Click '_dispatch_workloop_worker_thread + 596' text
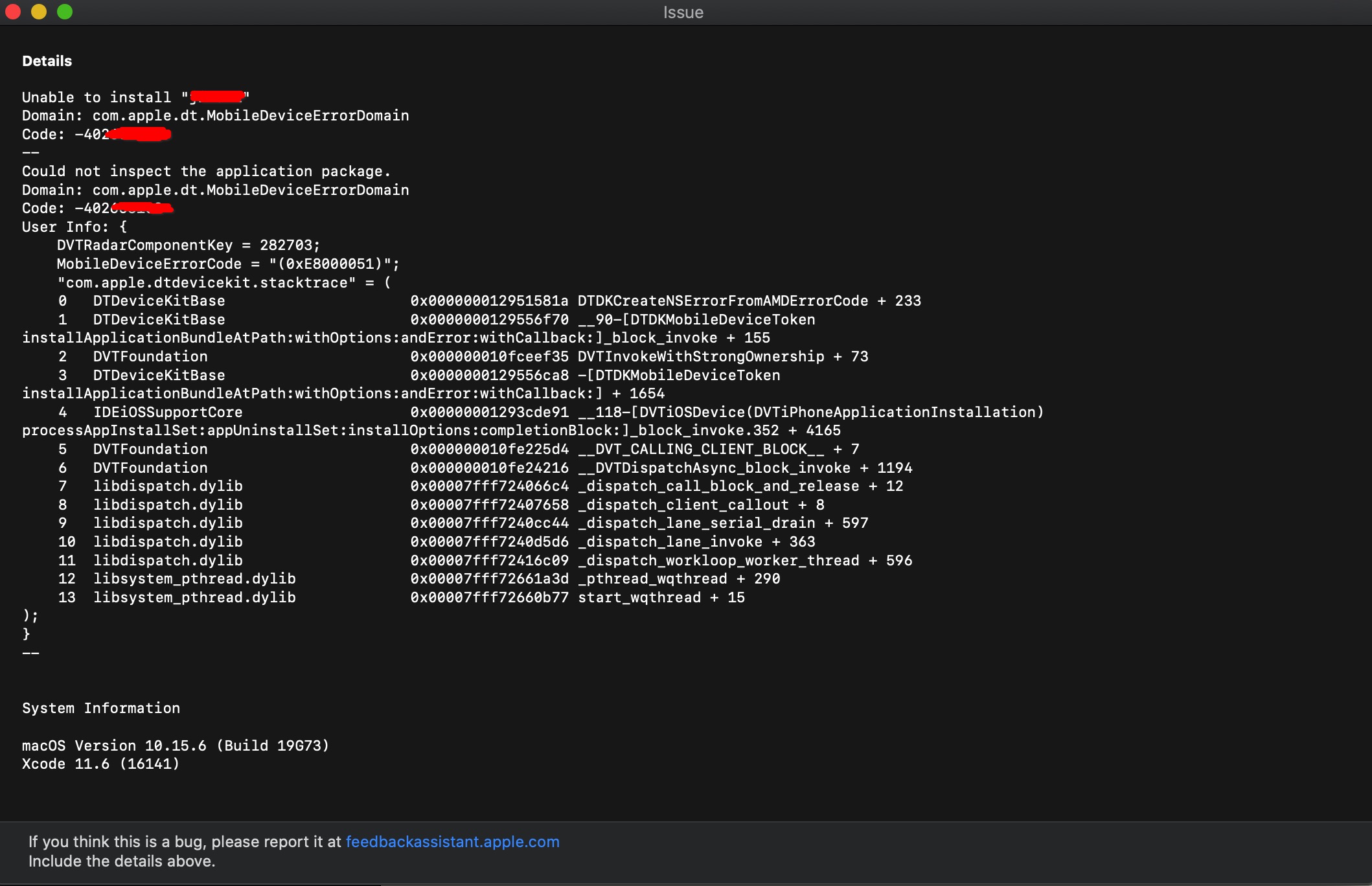The width and height of the screenshot is (1372, 886). tap(745, 560)
